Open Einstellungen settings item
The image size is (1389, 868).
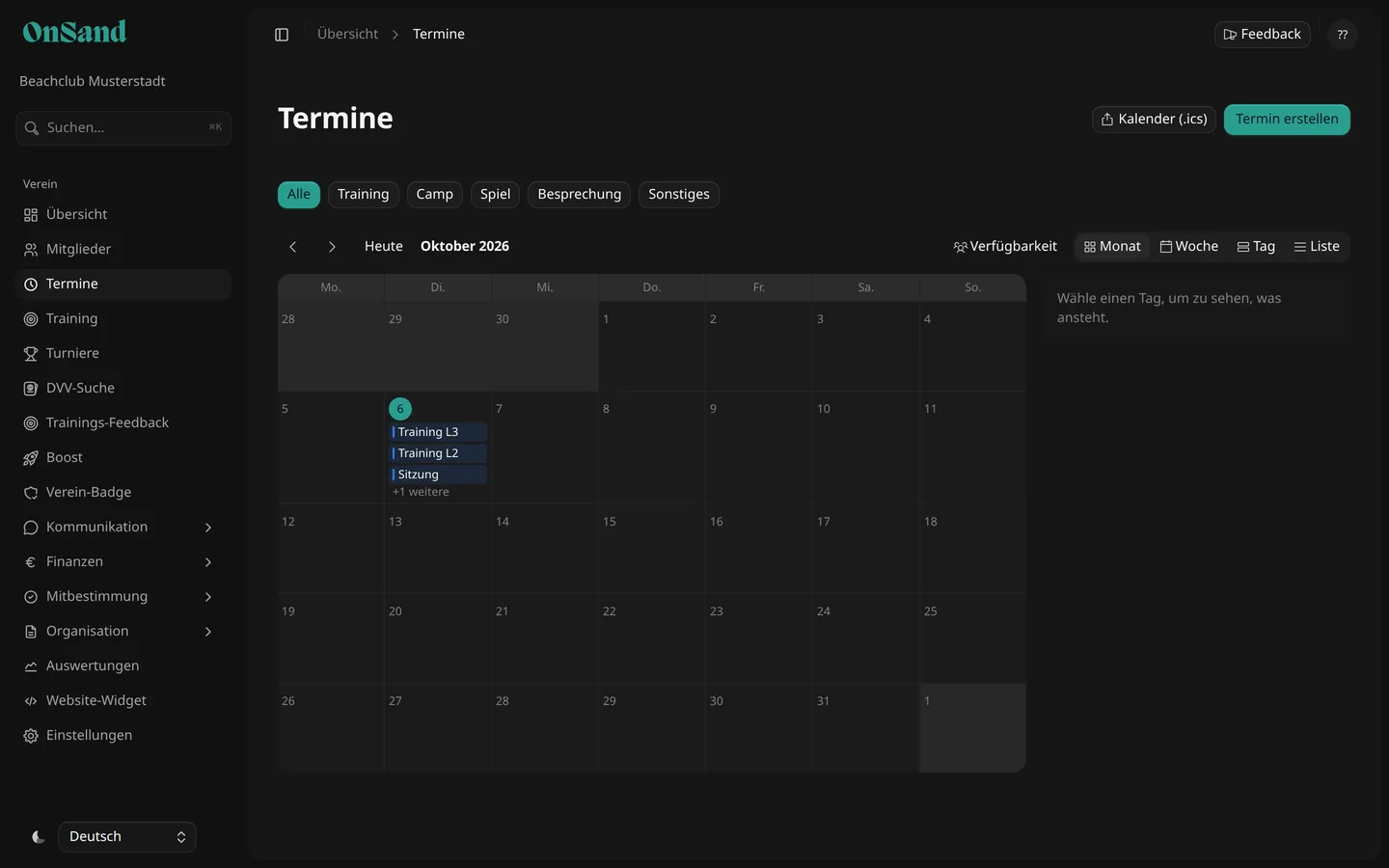[123, 735]
